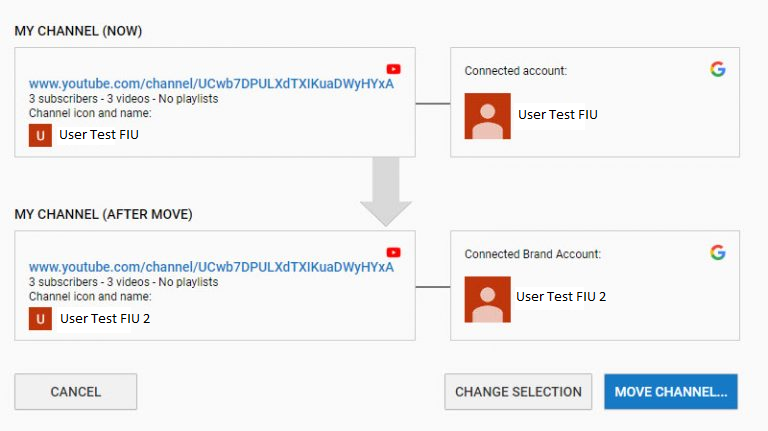Select the User Test FIU 2 brand account avatar
This screenshot has height=431, width=768.
tap(487, 299)
